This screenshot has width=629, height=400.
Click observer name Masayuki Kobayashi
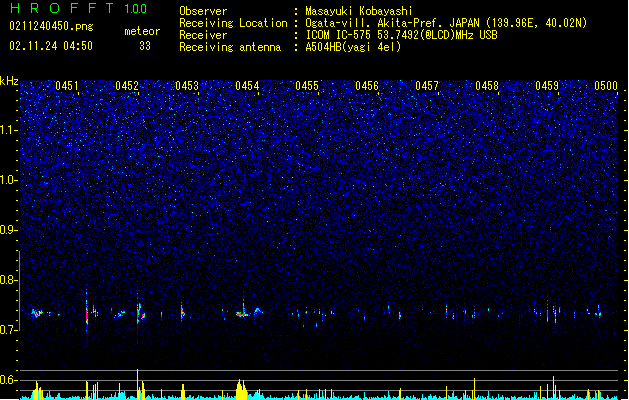pyautogui.click(x=359, y=11)
